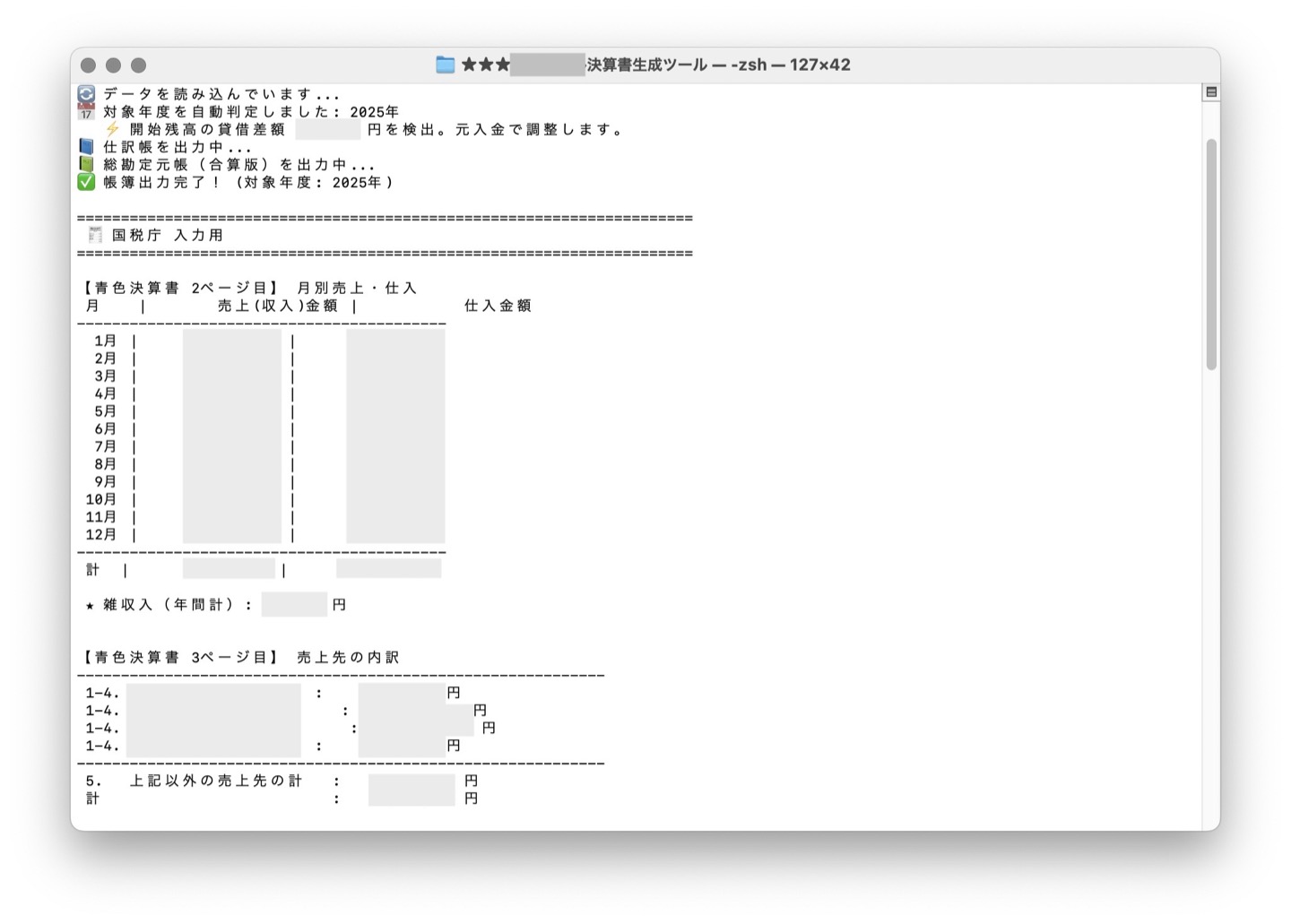
Task: Click the window zoom button
Action: [x=138, y=65]
